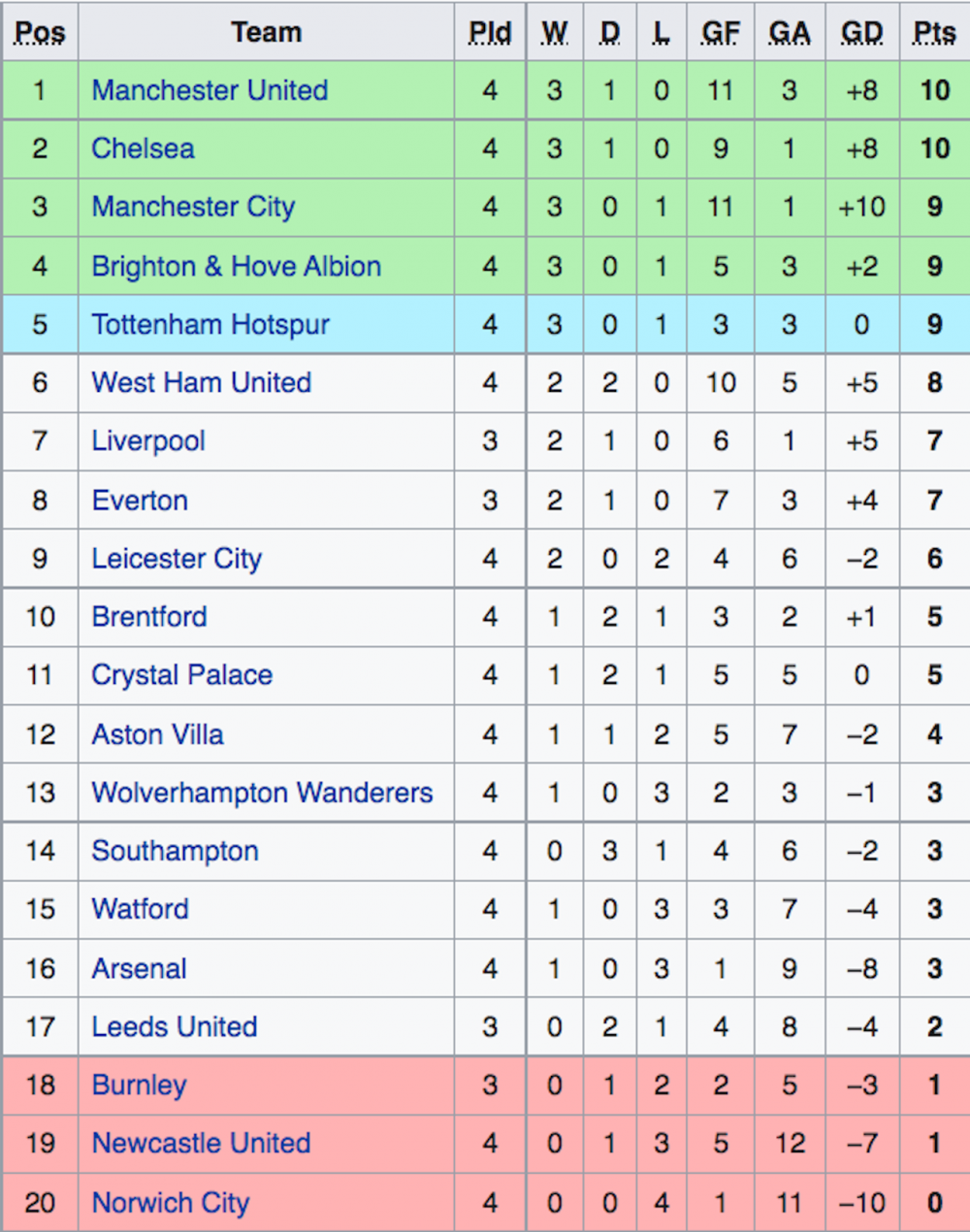Click the GD column header abbreviation
This screenshot has width=970, height=1232.
coord(861,32)
